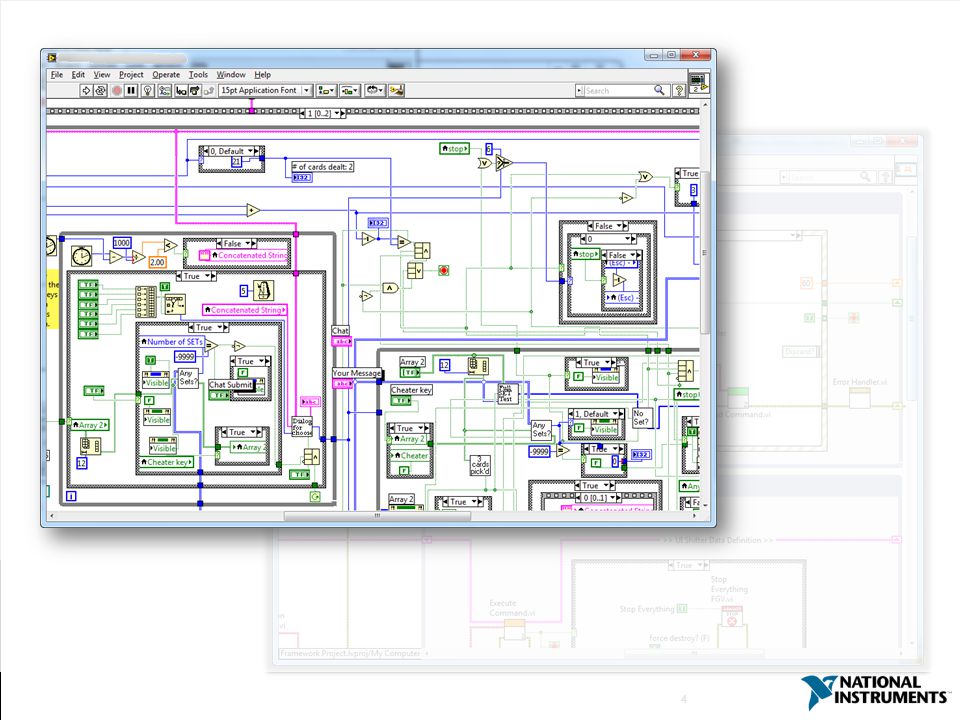Select the loop conditional terminal
Screen dimensions: 960x720
coord(315,497)
